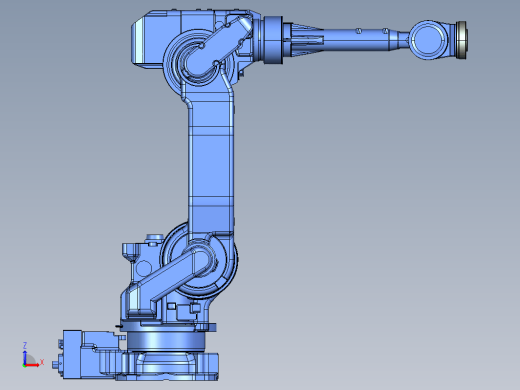Click the red X axis of the orientation triad

point(32,365)
